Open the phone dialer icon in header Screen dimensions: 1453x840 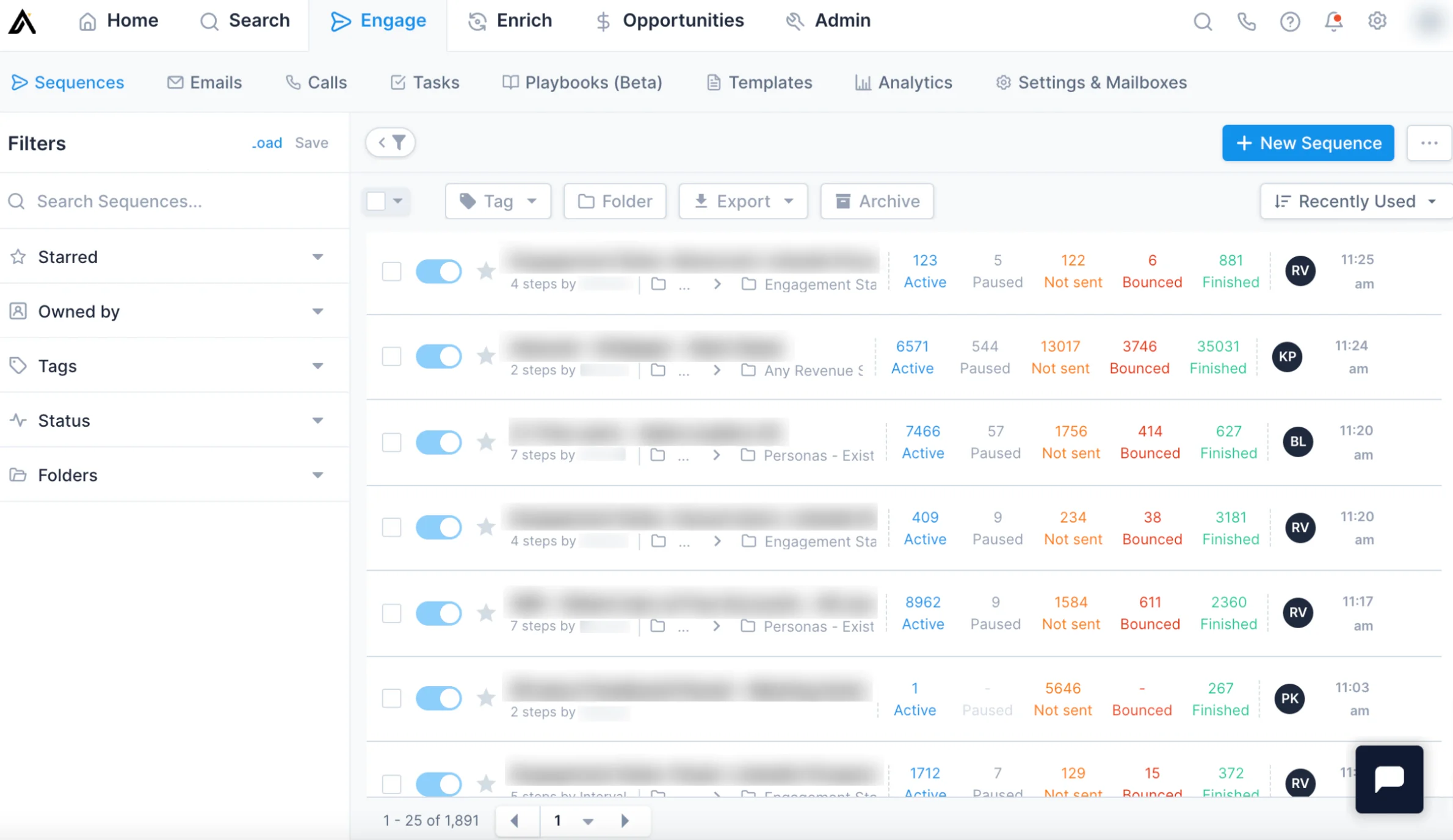click(1246, 21)
